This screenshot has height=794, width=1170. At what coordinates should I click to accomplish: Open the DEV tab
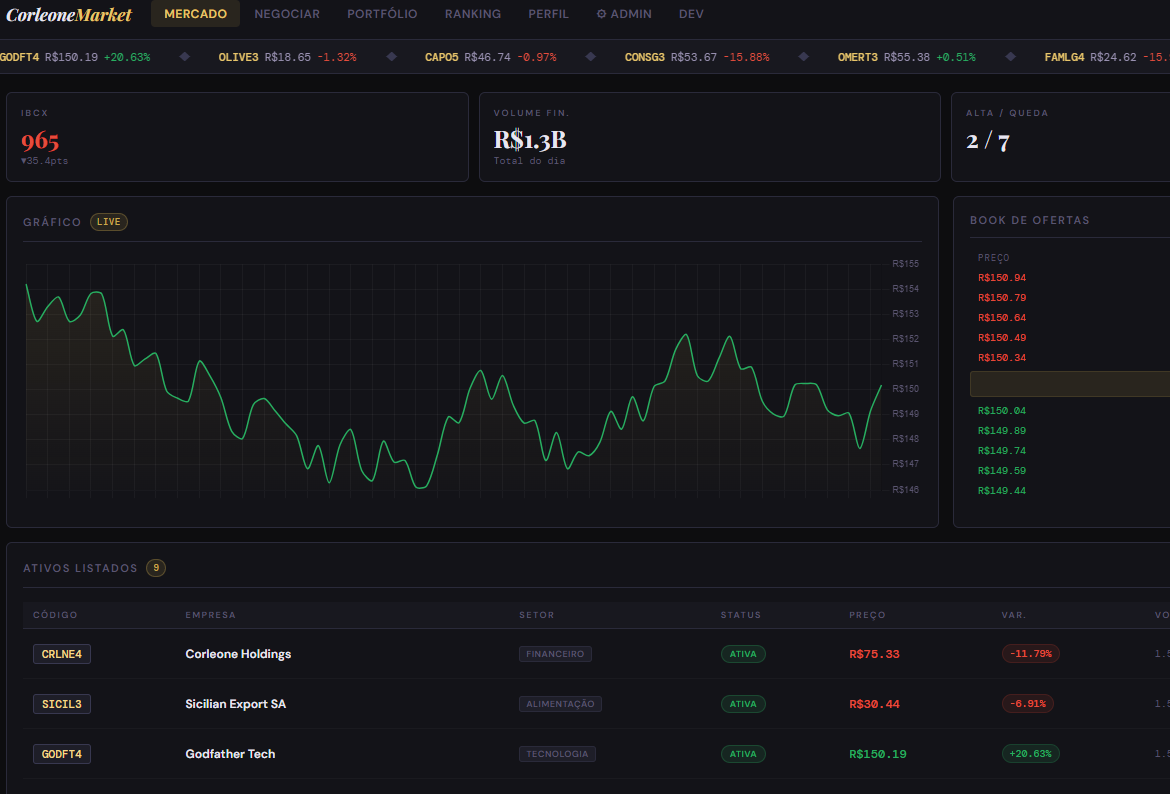tap(691, 13)
